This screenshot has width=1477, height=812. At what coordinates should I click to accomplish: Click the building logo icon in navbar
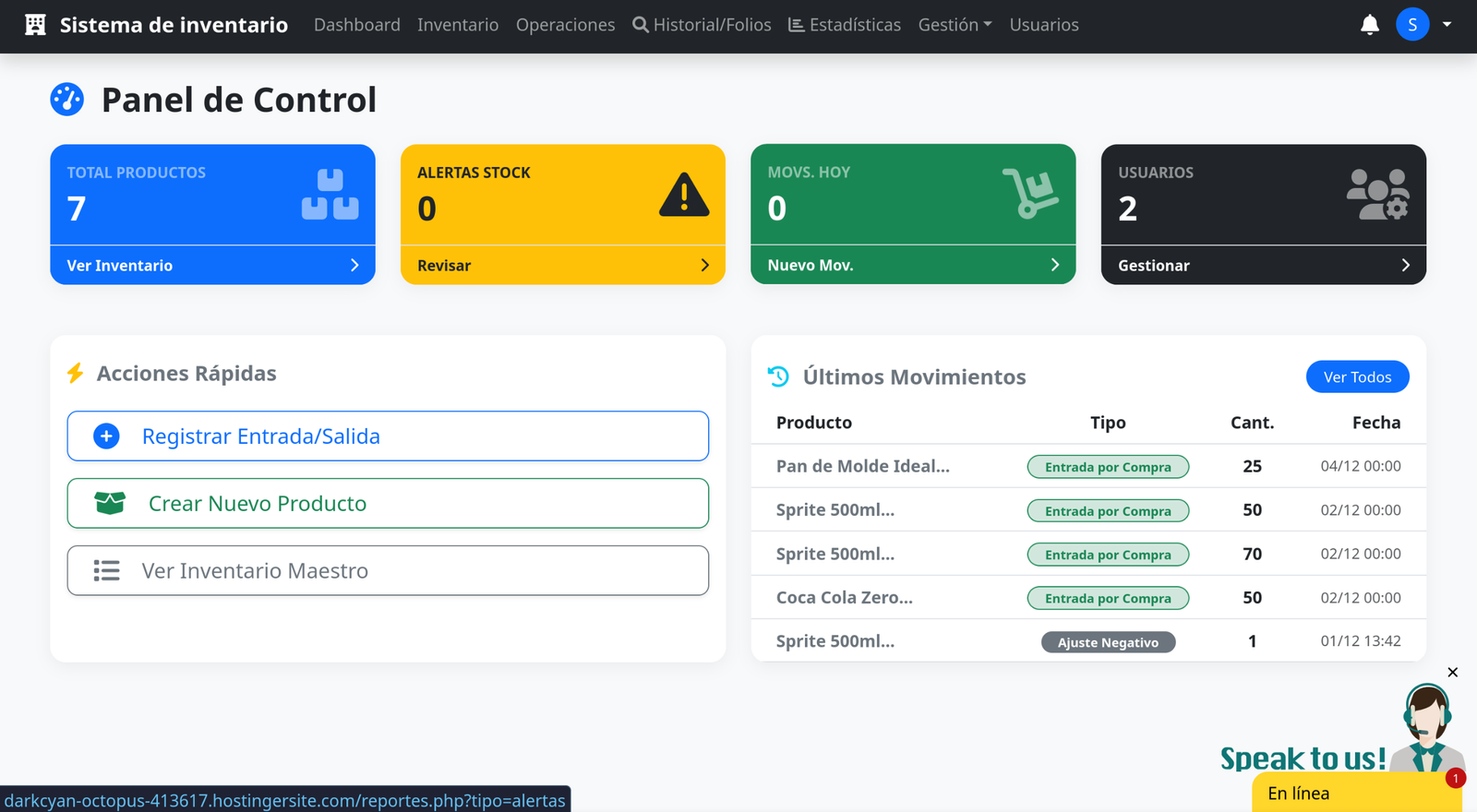coord(35,25)
